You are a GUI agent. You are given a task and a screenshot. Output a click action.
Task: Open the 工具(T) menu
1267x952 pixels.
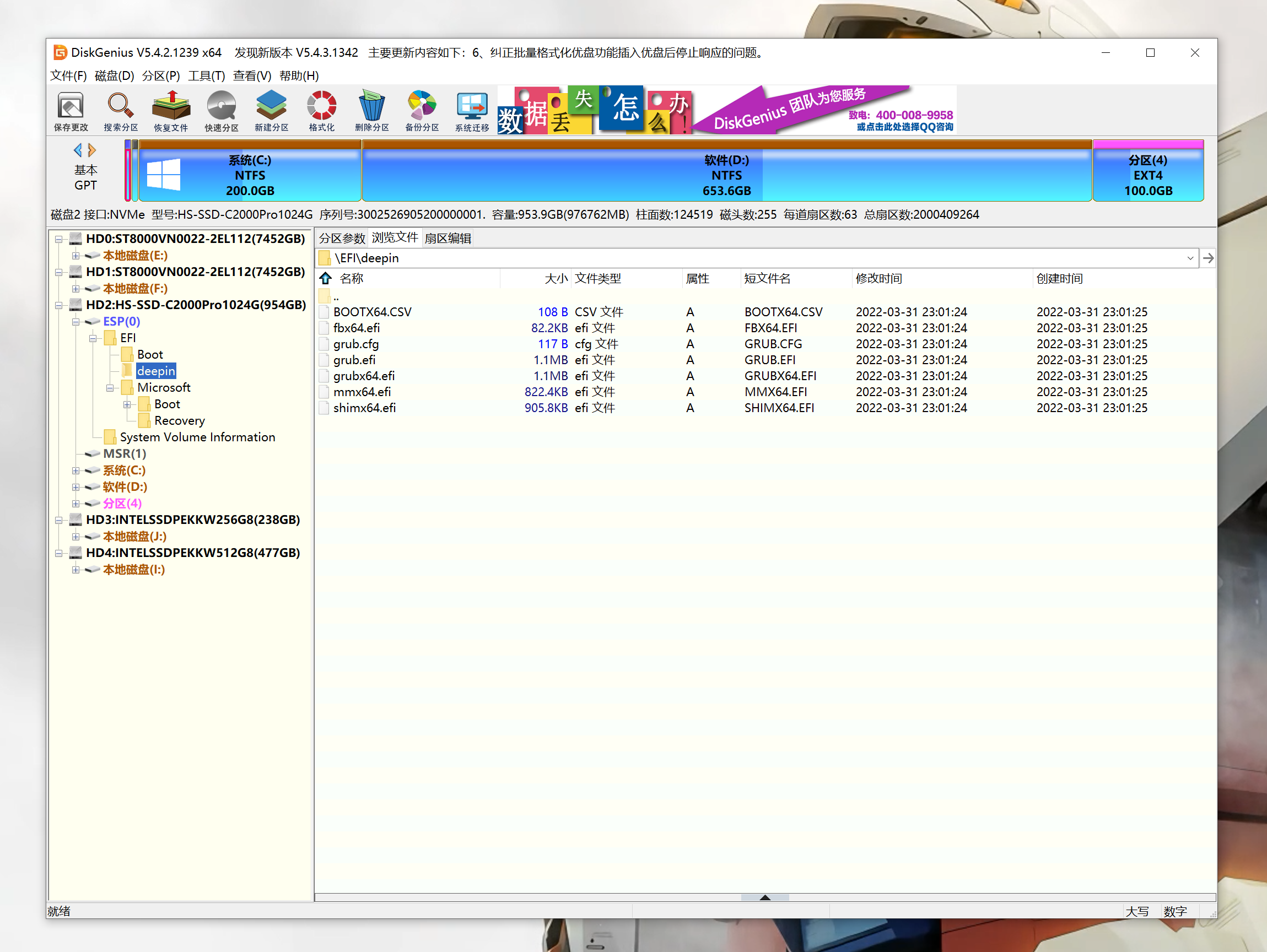point(206,75)
